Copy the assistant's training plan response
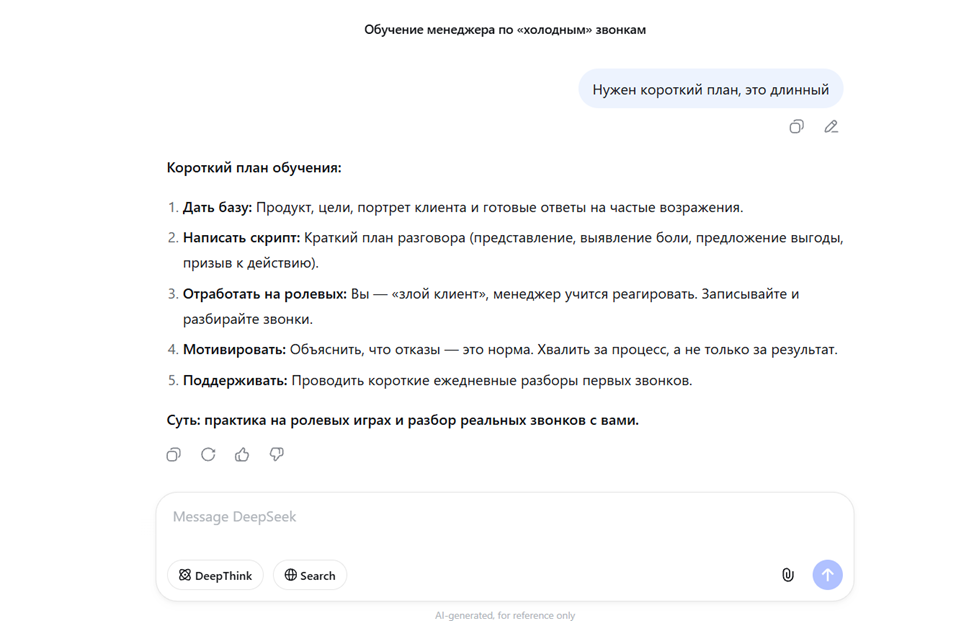Image resolution: width=974 pixels, height=621 pixels. (x=173, y=454)
